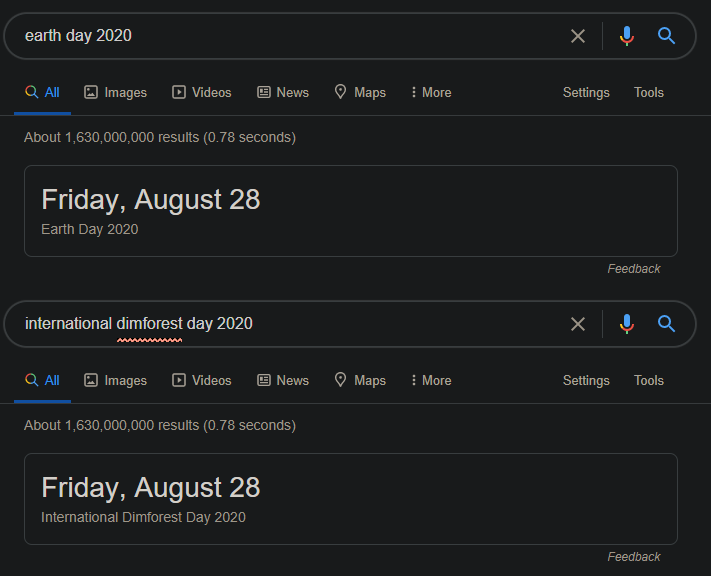Start voice search in dimforest day search bar
The width and height of the screenshot is (711, 576).
pos(627,324)
